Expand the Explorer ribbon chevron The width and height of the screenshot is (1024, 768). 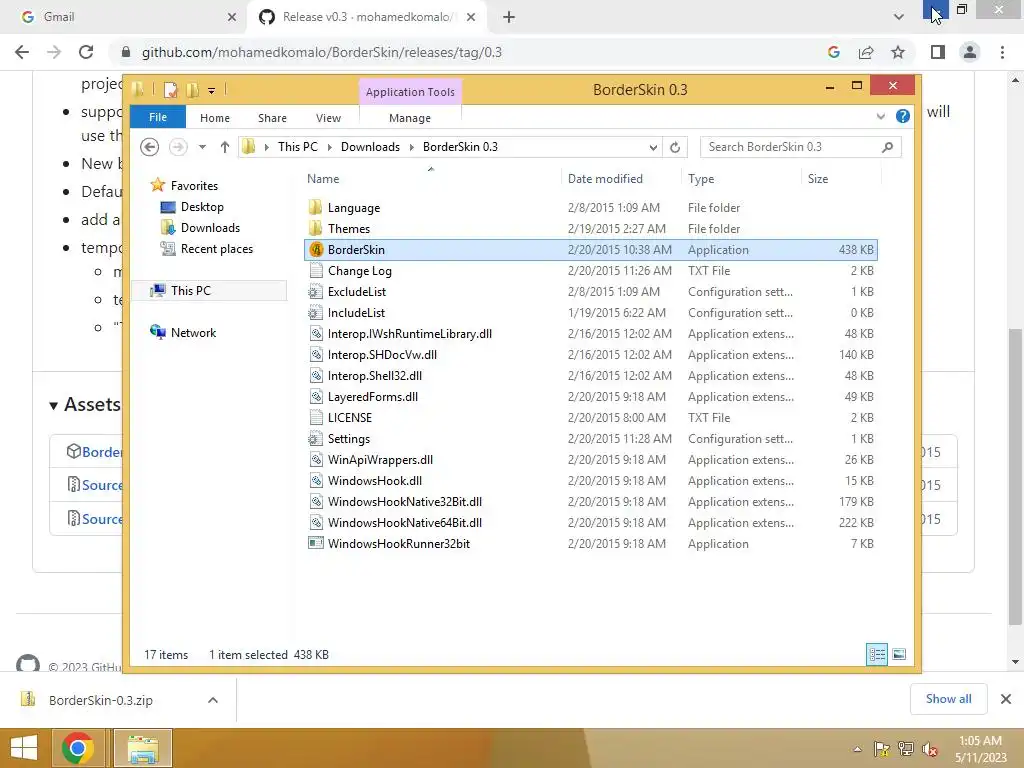880,116
